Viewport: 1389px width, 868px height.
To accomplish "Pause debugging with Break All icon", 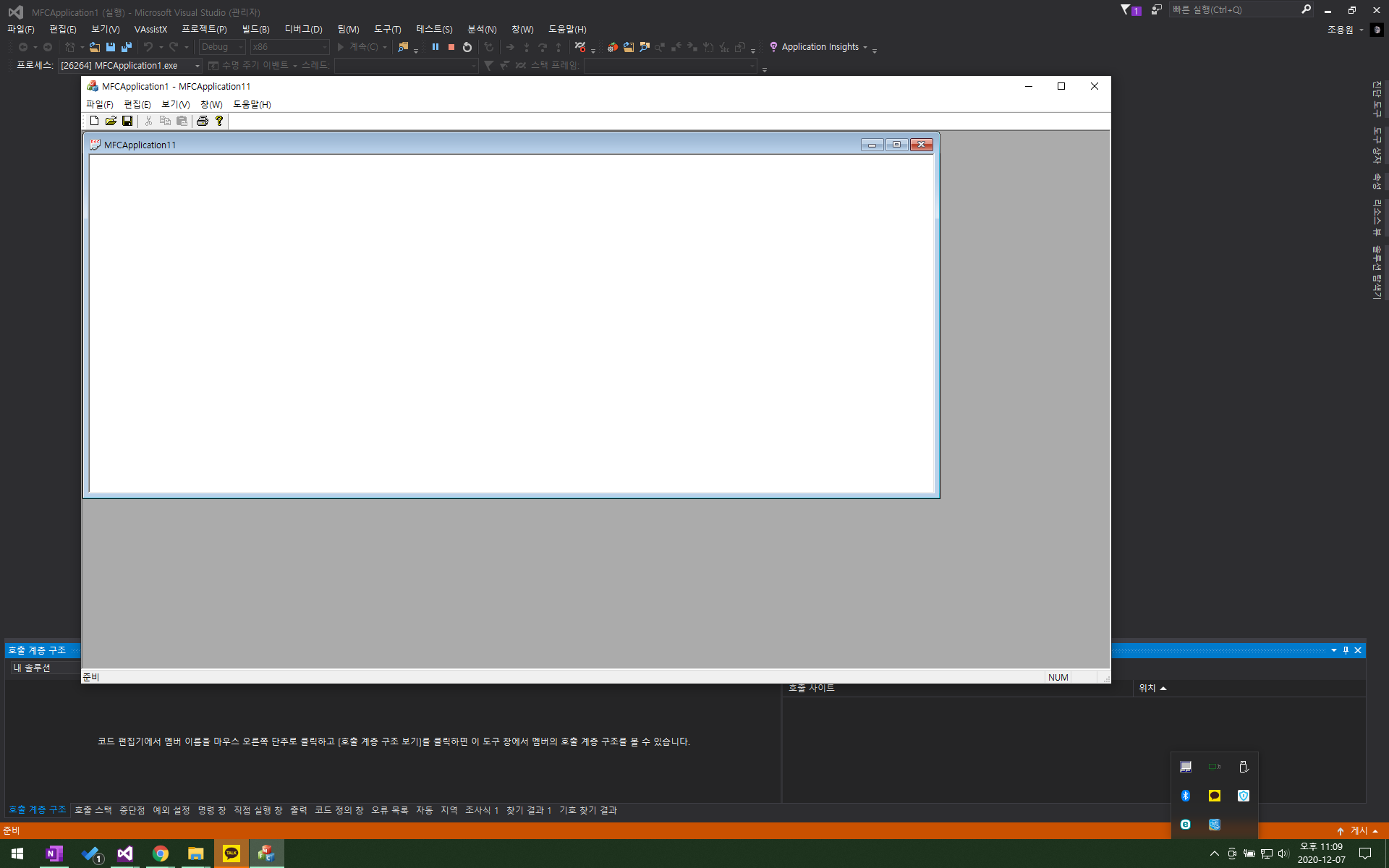I will 436,47.
